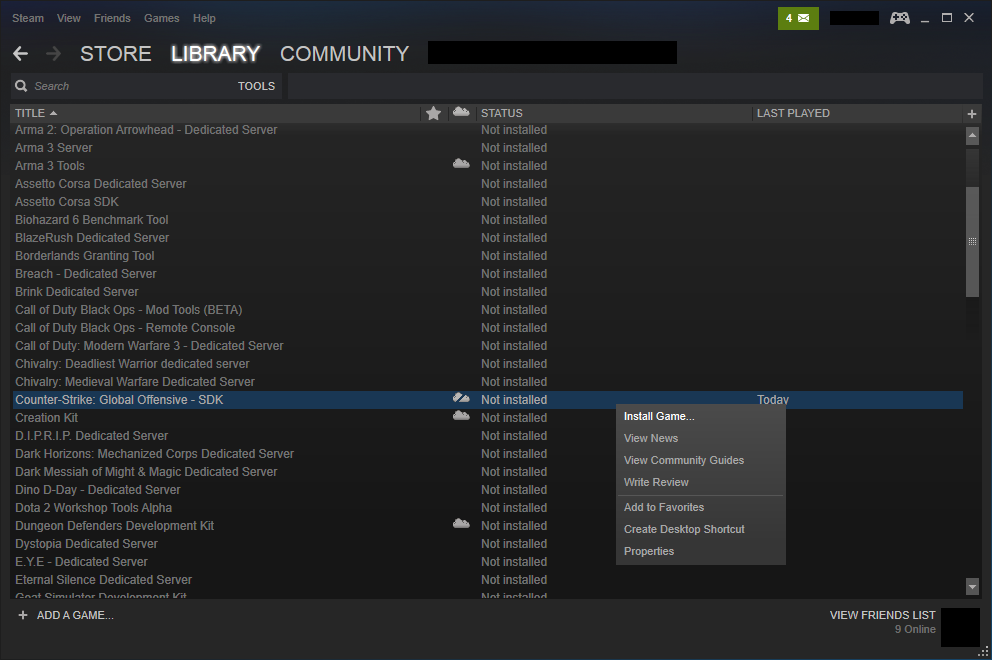Open the View menu
Image resolution: width=992 pixels, height=660 pixels.
(x=68, y=18)
